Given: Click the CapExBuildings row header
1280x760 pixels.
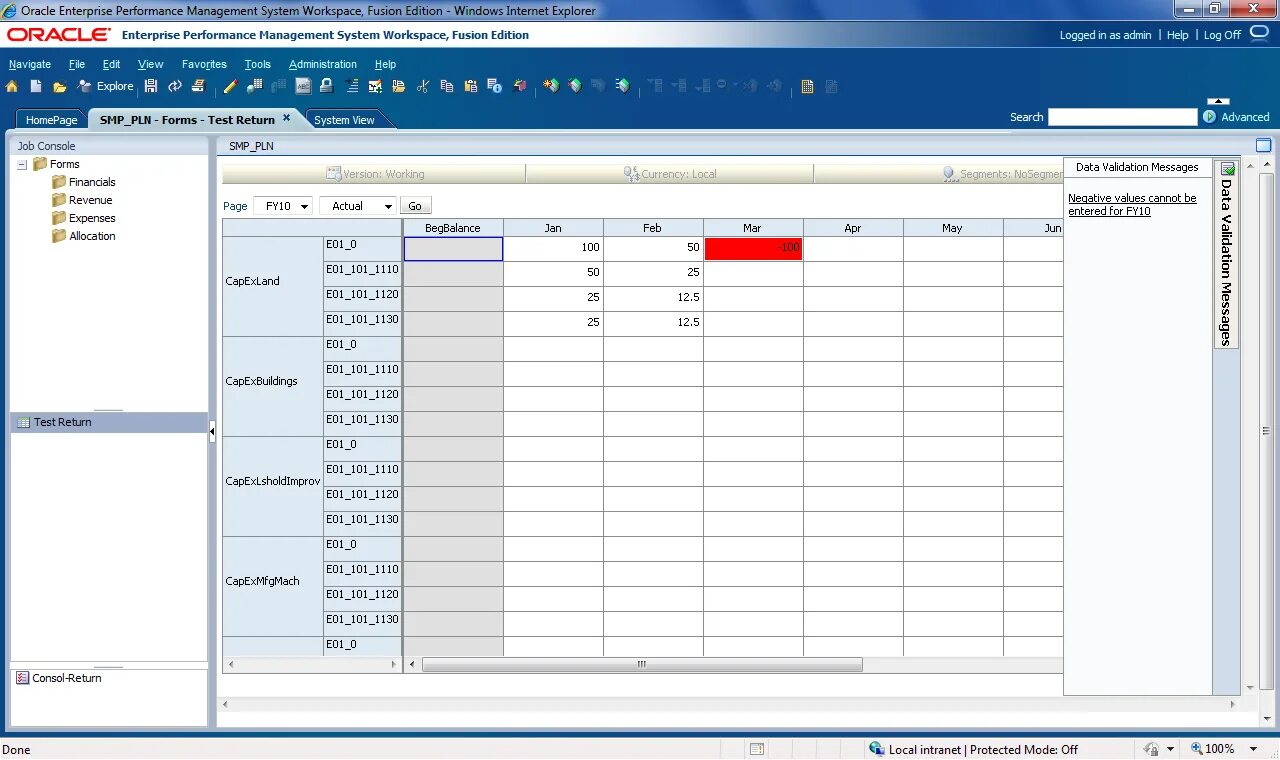Looking at the screenshot, I should coord(272,386).
